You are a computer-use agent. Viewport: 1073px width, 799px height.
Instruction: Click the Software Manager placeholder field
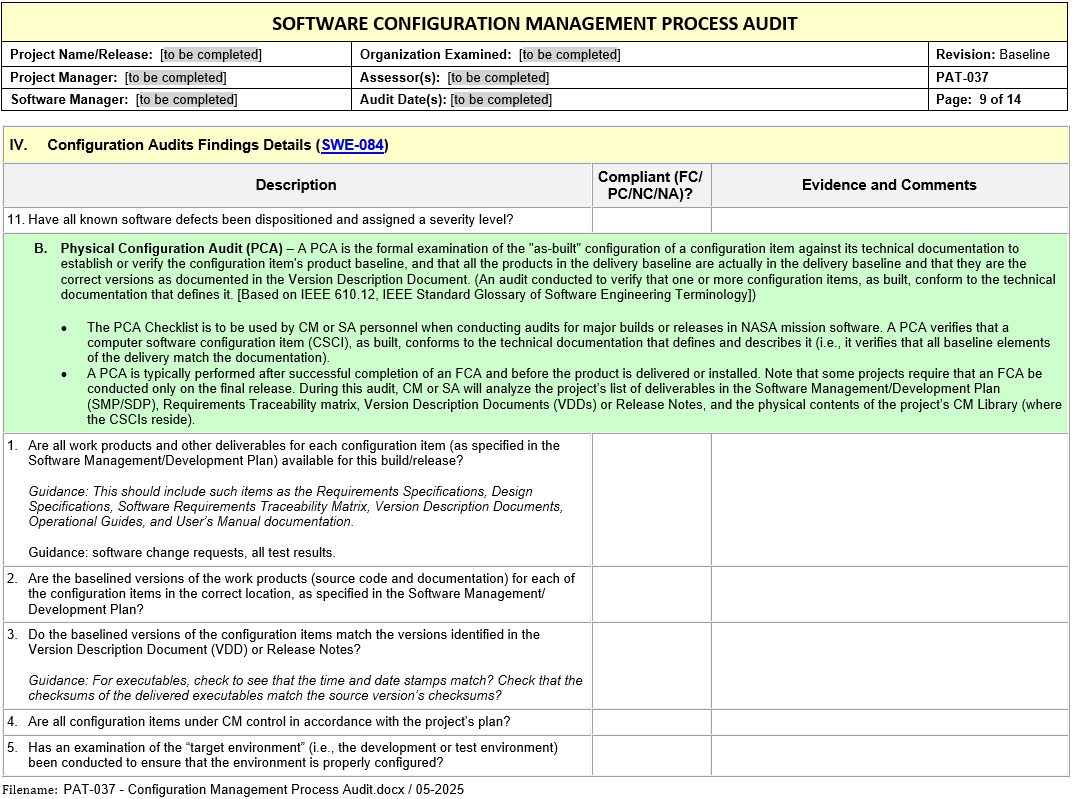(x=187, y=99)
